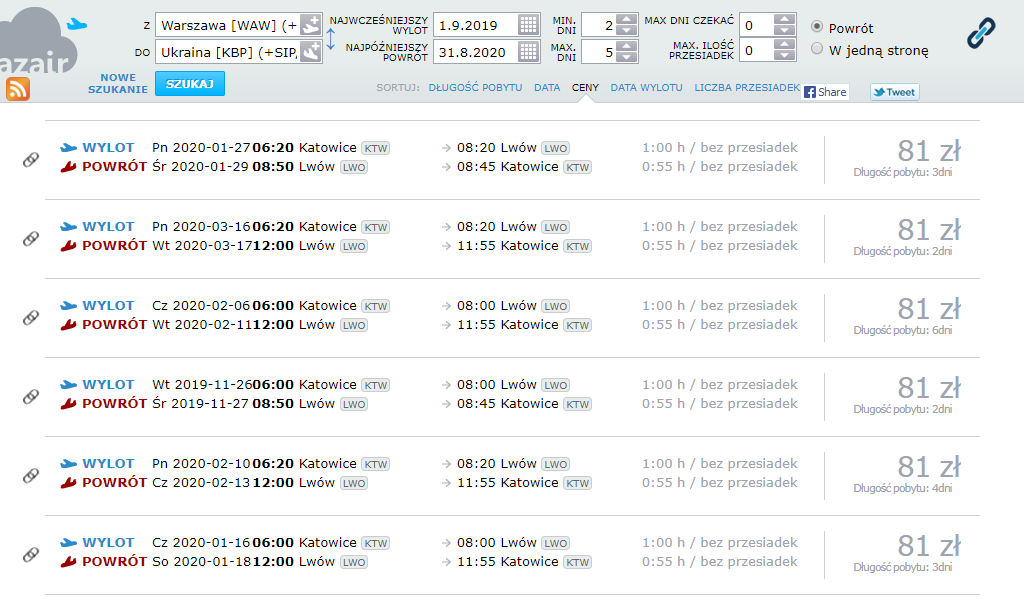This screenshot has width=1024, height=609.
Task: Decrease max ilość przesiadek value
Action: [784, 56]
